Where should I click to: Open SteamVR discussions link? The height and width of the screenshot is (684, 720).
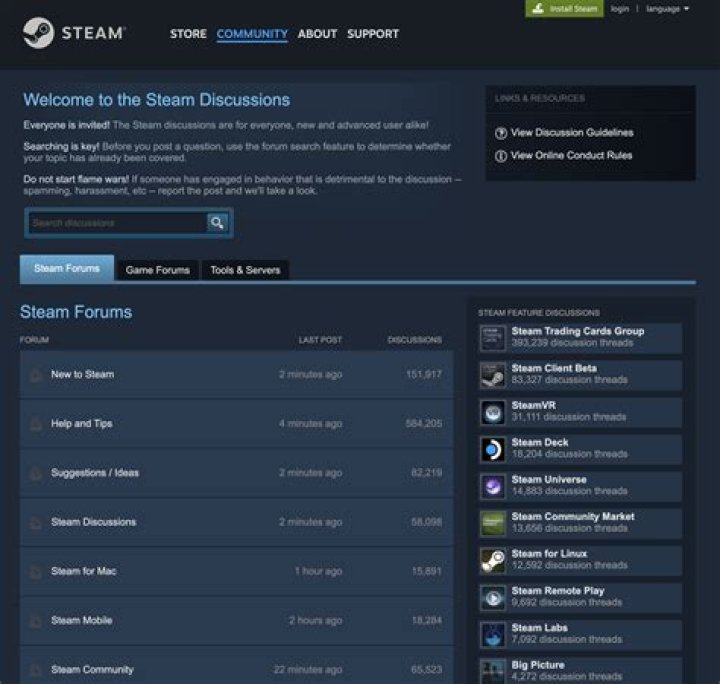534,405
